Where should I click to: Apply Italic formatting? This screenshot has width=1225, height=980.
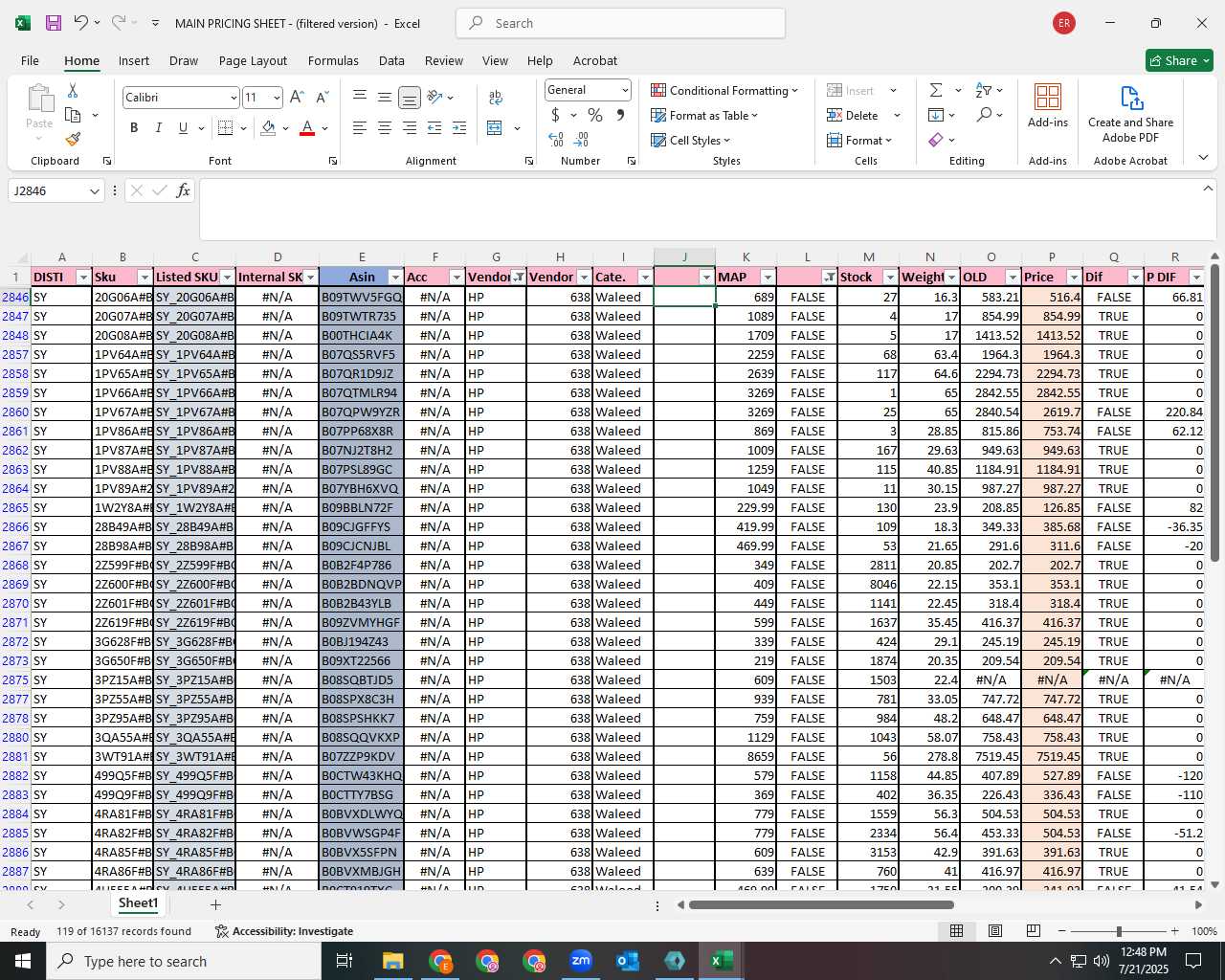pos(158,128)
